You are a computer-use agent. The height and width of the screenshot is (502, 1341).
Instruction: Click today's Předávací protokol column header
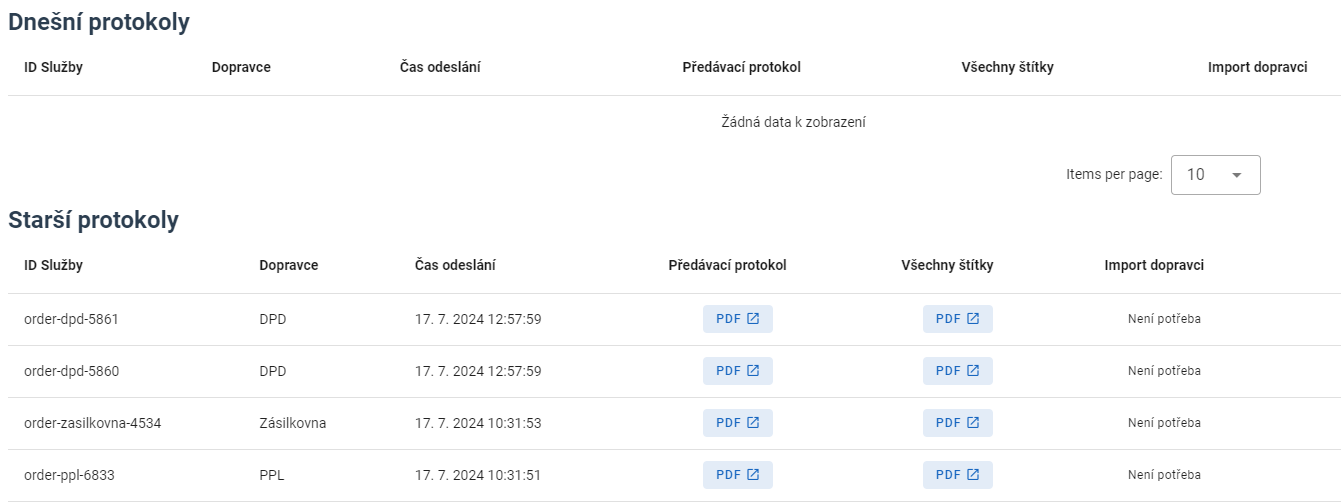tap(742, 68)
